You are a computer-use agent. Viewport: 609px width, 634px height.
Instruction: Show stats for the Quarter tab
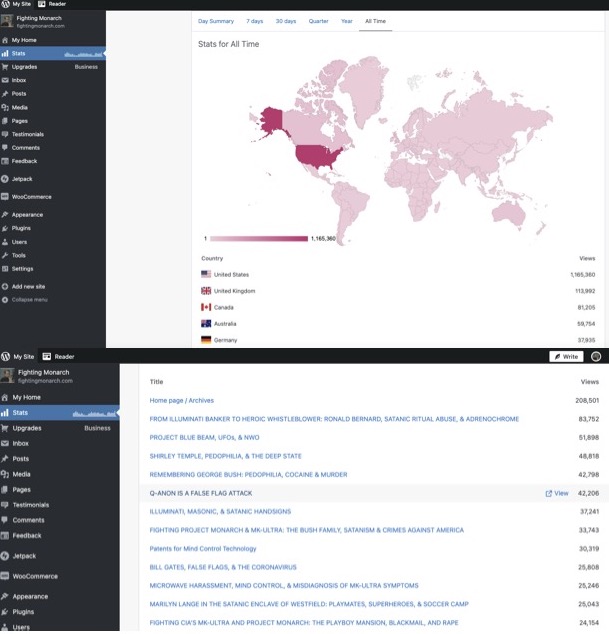318,21
